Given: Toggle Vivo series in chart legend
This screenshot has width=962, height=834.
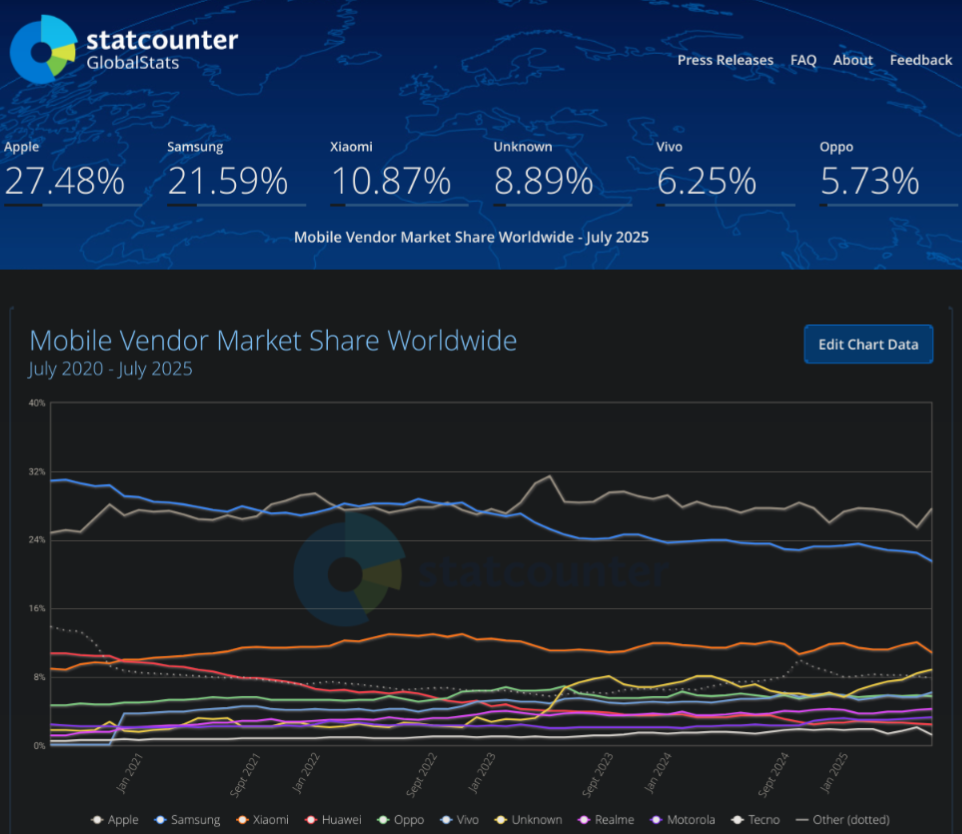Looking at the screenshot, I should point(460,820).
